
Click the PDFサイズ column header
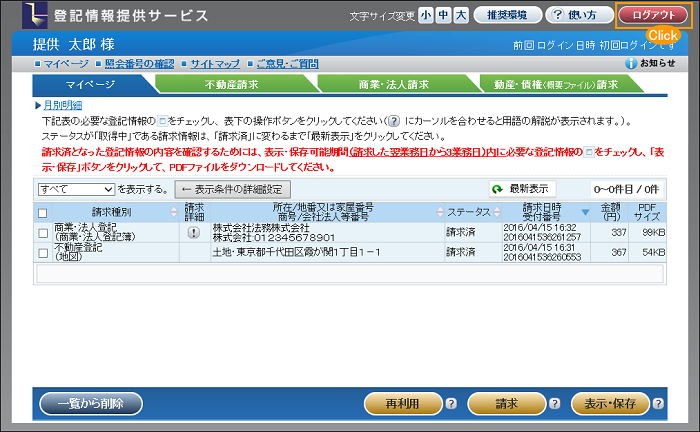647,212
